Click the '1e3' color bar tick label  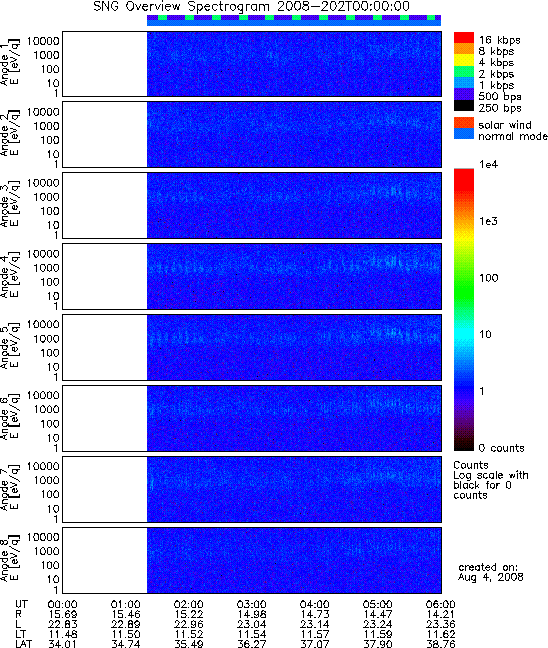click(x=488, y=221)
